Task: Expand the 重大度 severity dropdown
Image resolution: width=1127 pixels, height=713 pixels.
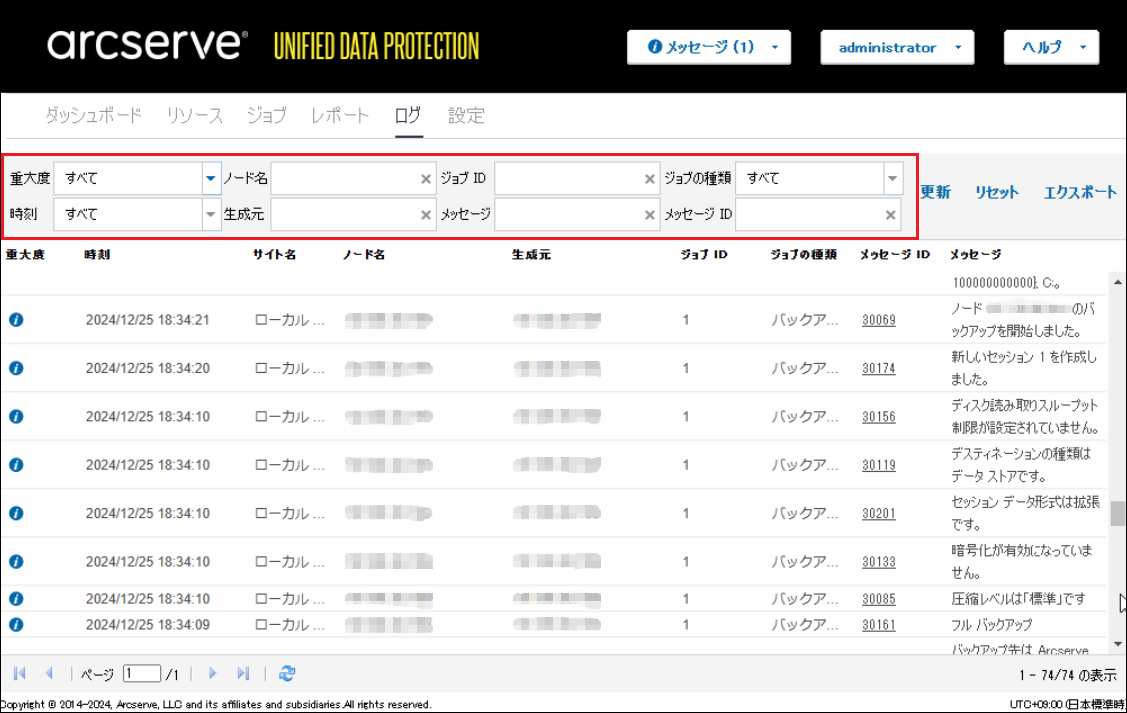Action: pyautogui.click(x=210, y=179)
